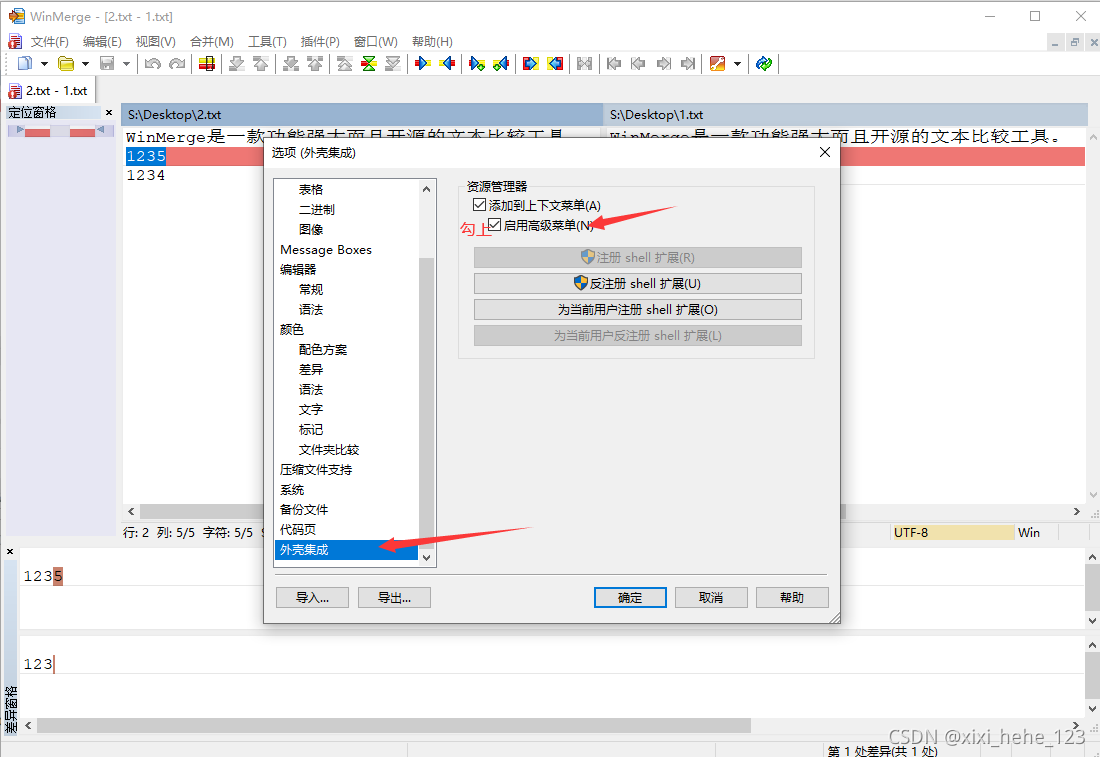The width and height of the screenshot is (1100, 757).
Task: Open the 文件(F) menu
Action: (x=49, y=41)
